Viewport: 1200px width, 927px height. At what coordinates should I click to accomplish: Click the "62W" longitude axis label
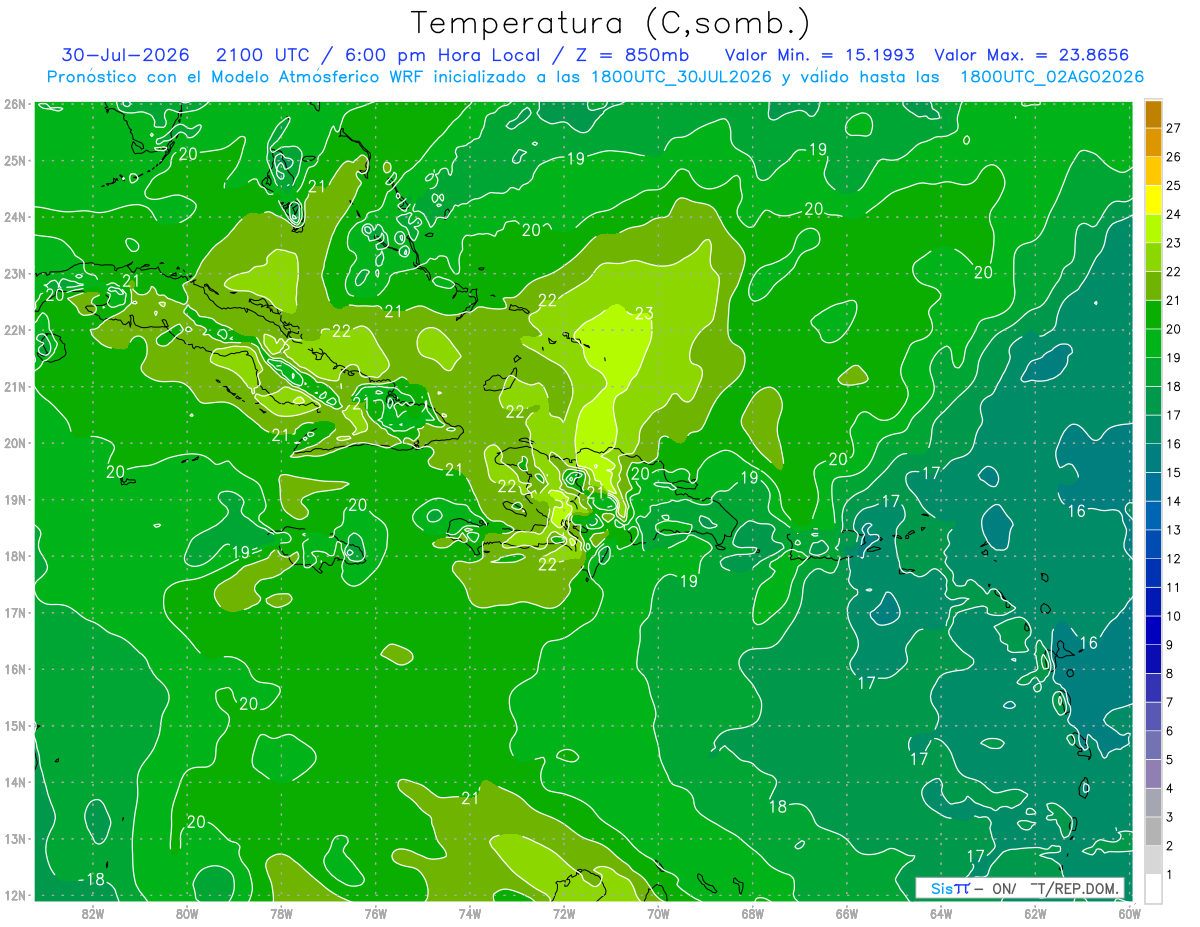coord(1035,912)
